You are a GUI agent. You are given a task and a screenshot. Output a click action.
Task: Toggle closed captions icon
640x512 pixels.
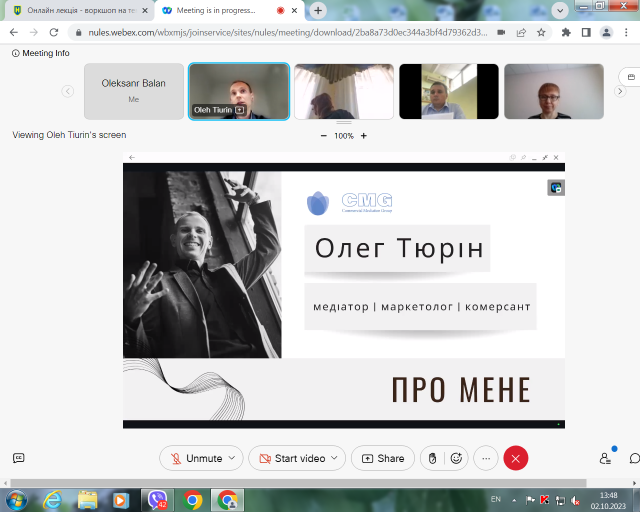tap(19, 458)
